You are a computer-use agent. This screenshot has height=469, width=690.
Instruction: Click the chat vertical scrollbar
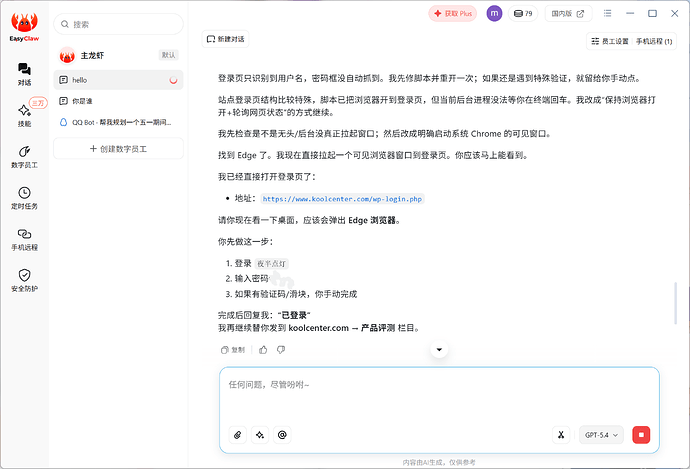pos(675,303)
